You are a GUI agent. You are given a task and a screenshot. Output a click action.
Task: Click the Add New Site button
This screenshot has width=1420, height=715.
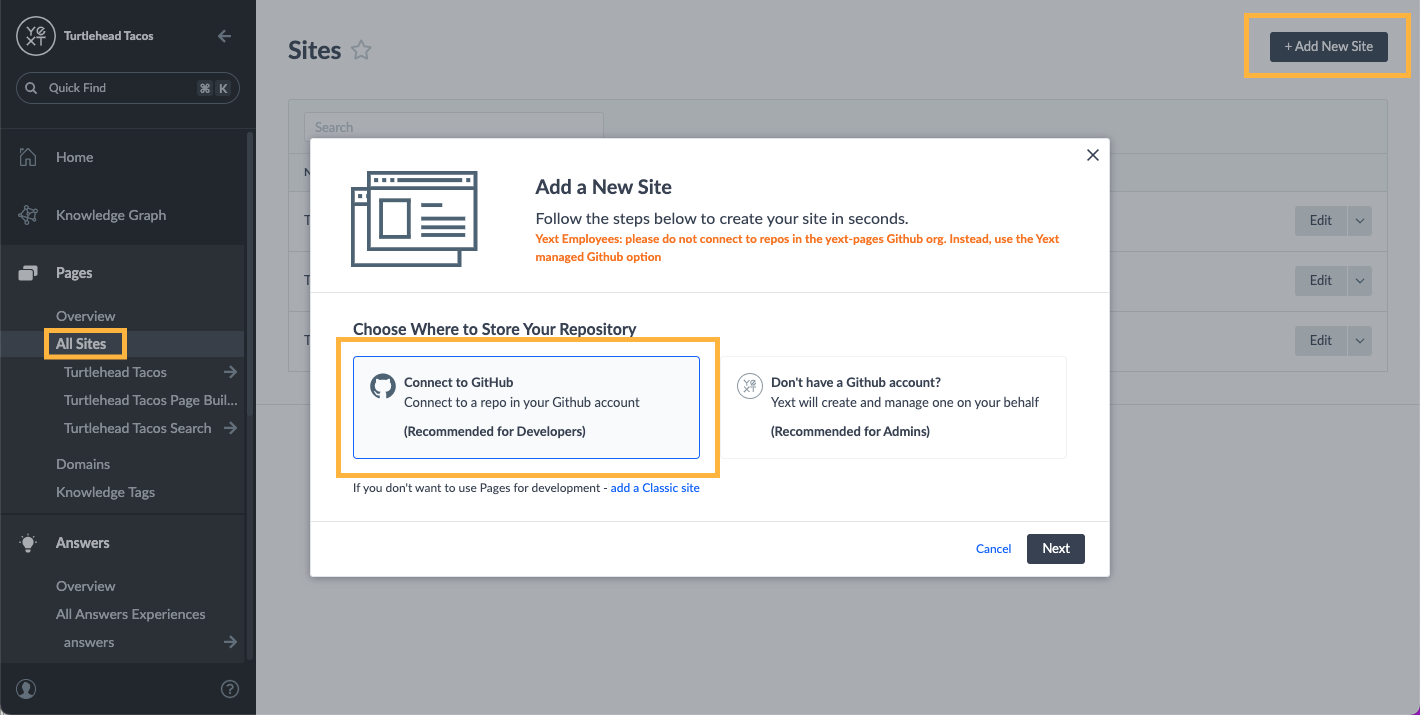point(1328,46)
